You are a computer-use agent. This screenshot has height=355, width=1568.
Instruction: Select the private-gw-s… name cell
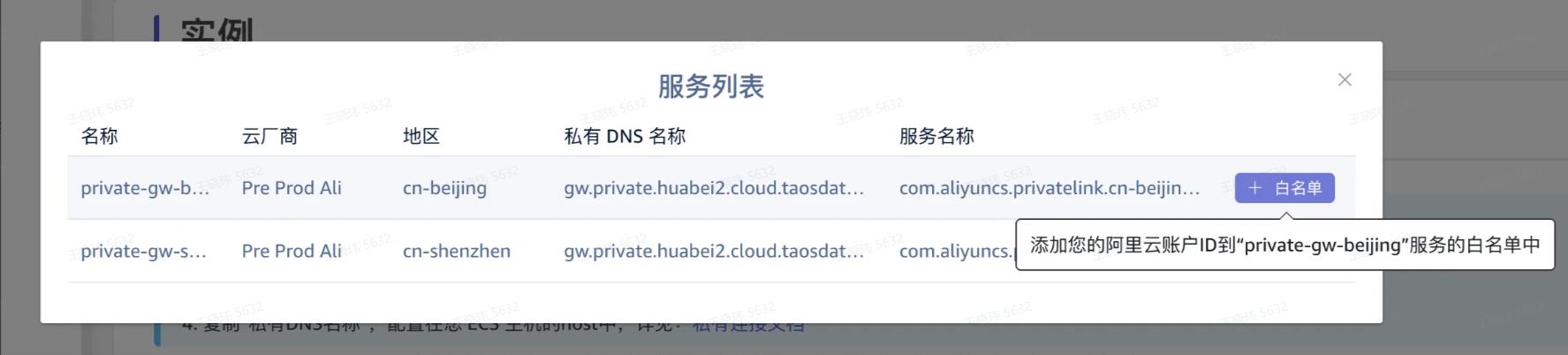point(143,251)
